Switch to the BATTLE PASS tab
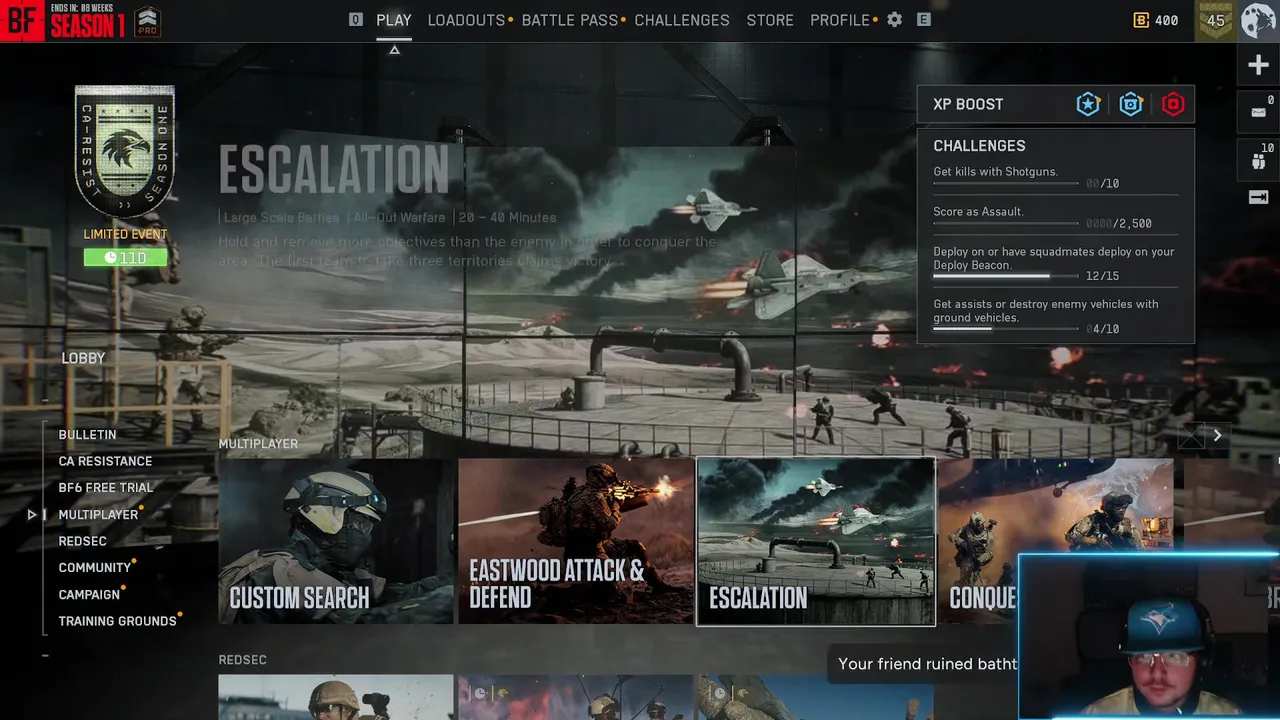 570,20
